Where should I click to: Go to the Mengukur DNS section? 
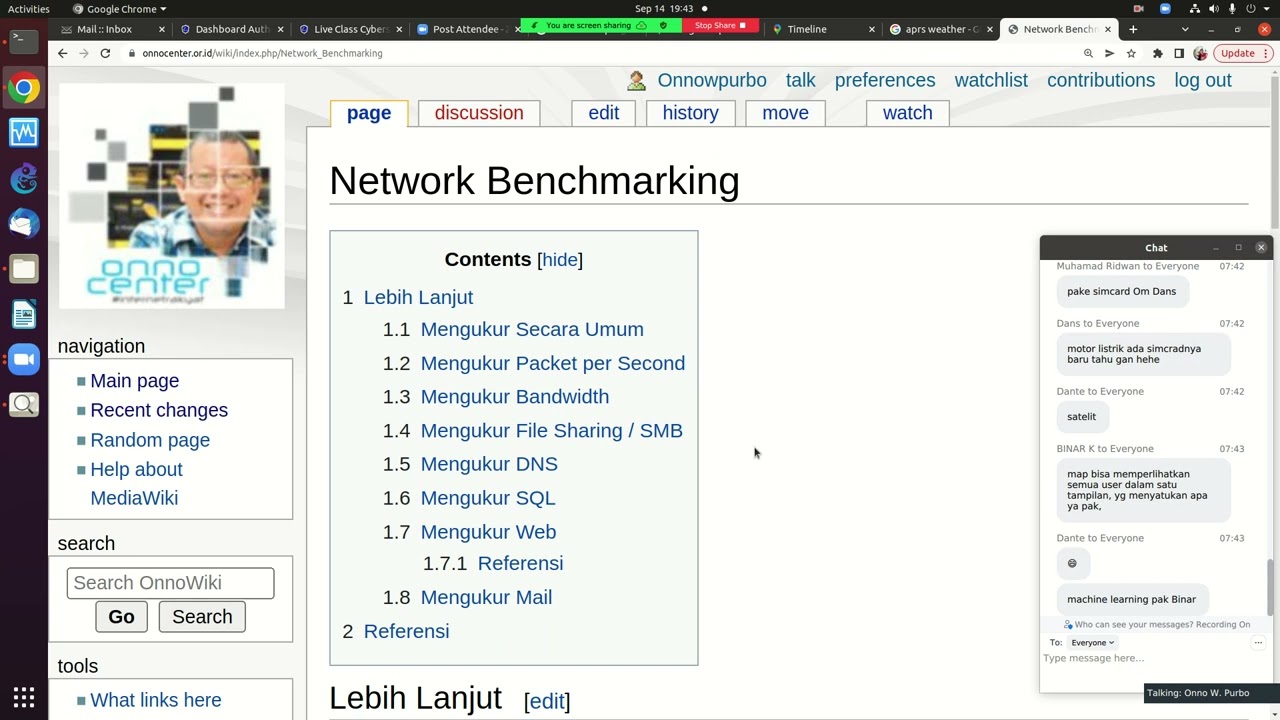tap(489, 464)
